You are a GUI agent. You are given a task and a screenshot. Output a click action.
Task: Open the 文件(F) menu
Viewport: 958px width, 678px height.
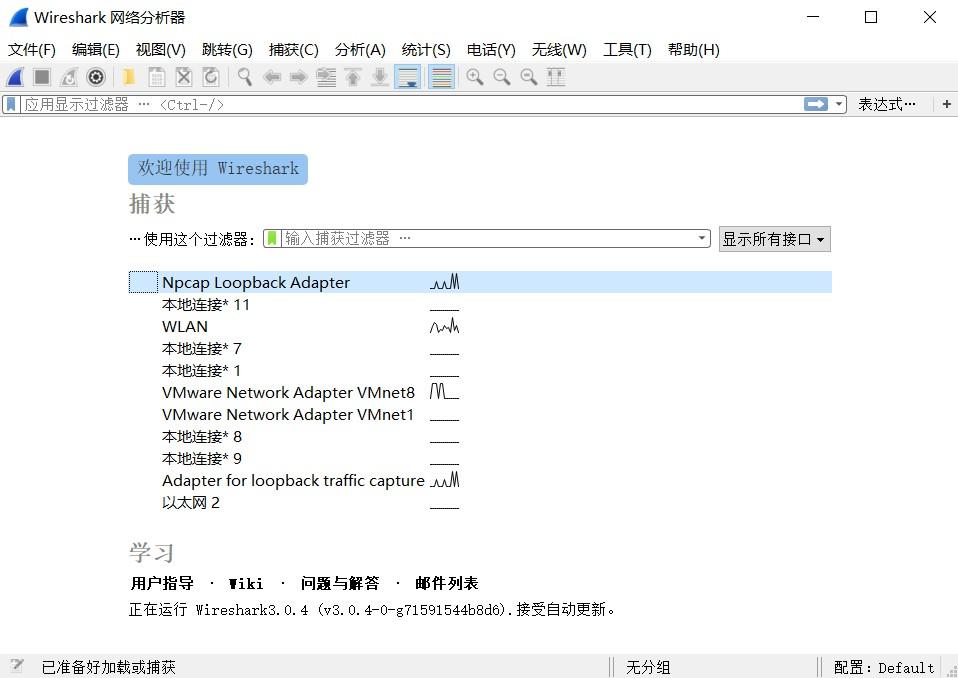click(x=32, y=49)
